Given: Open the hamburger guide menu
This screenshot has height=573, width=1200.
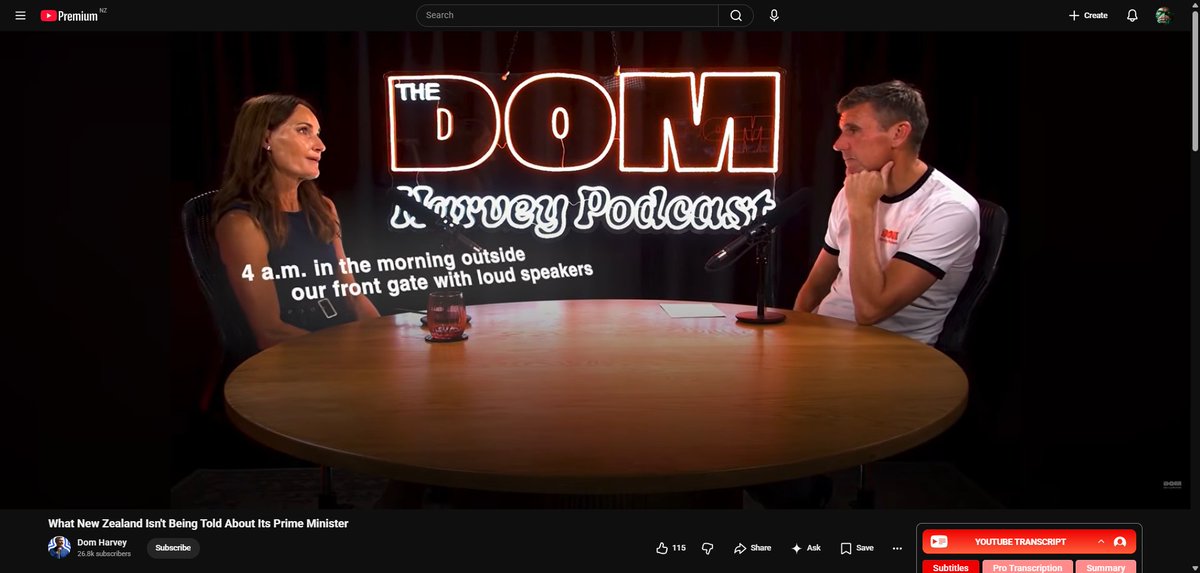Looking at the screenshot, I should point(20,16).
